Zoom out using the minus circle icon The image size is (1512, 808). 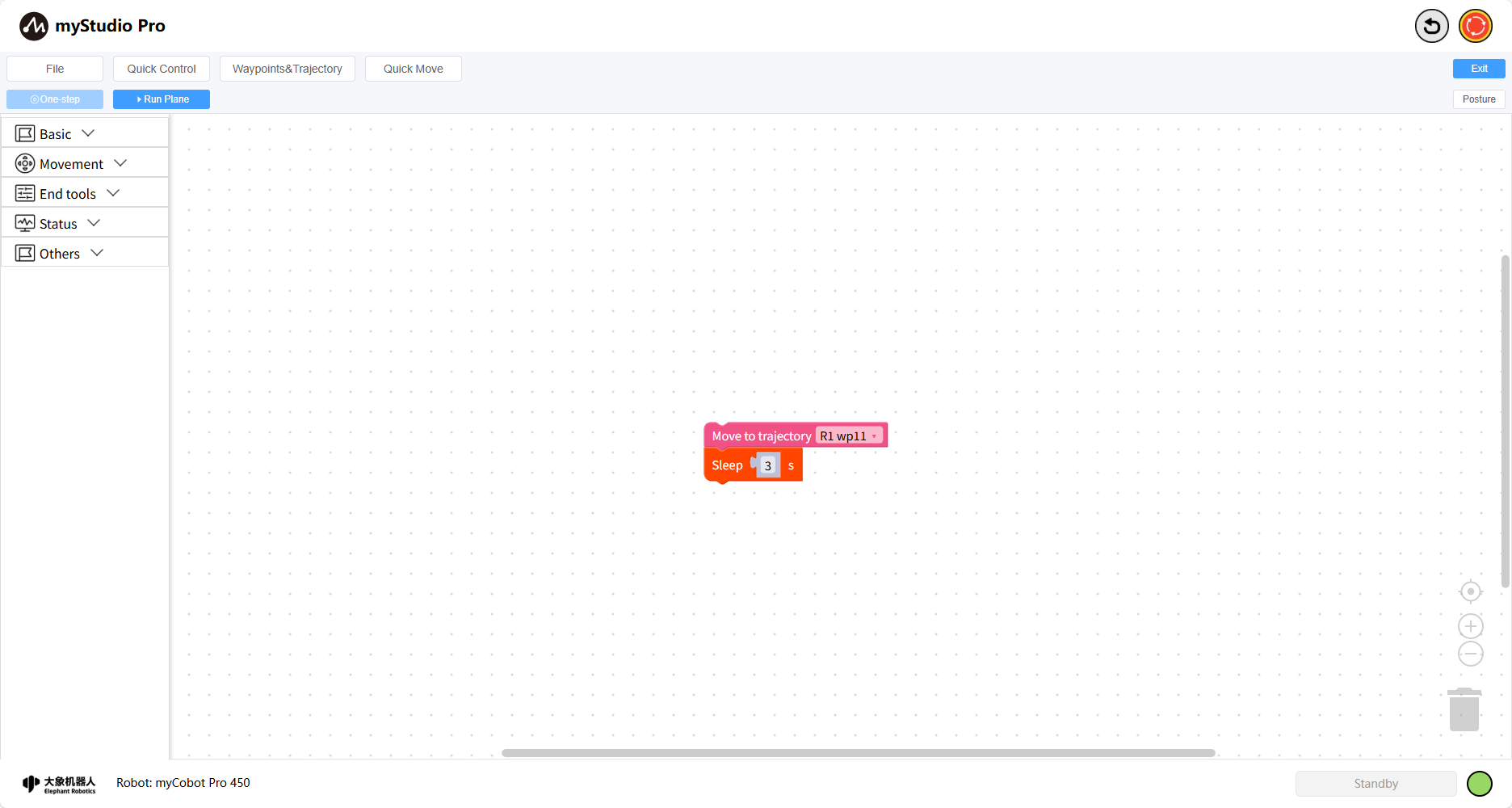tap(1470, 654)
